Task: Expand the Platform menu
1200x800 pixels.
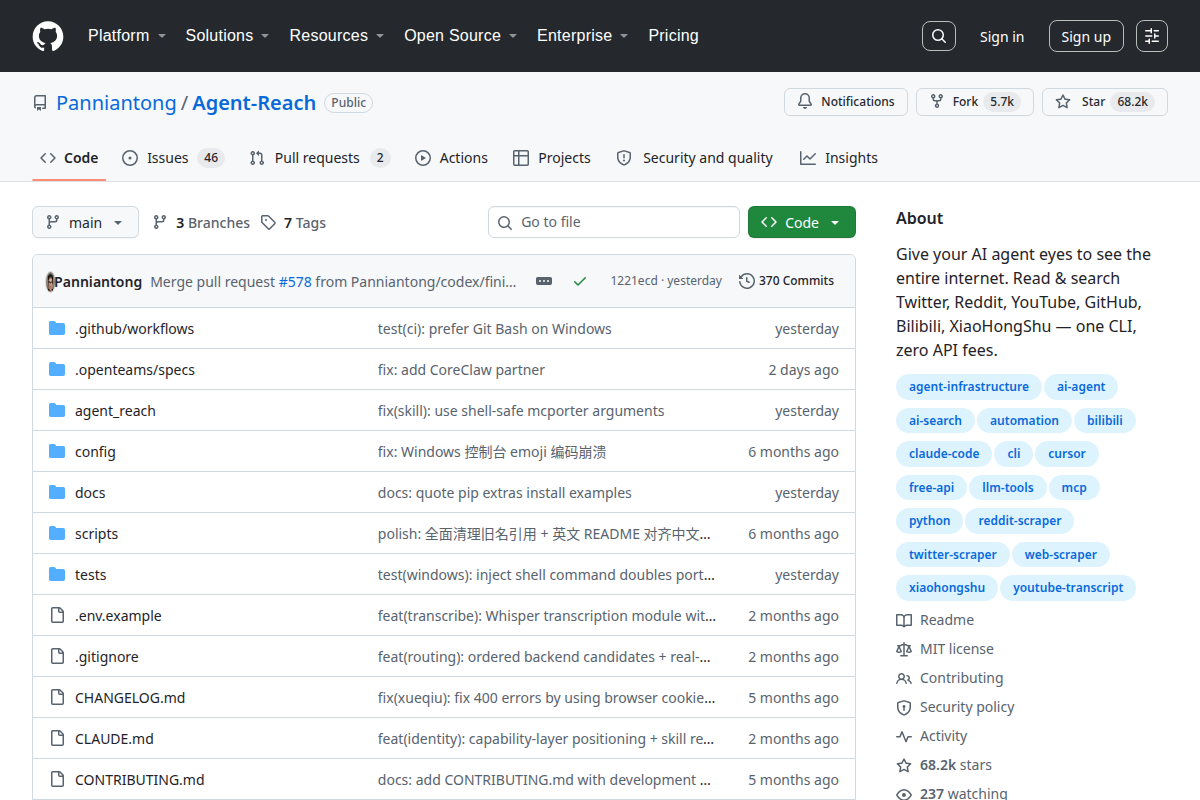Action: pos(126,35)
